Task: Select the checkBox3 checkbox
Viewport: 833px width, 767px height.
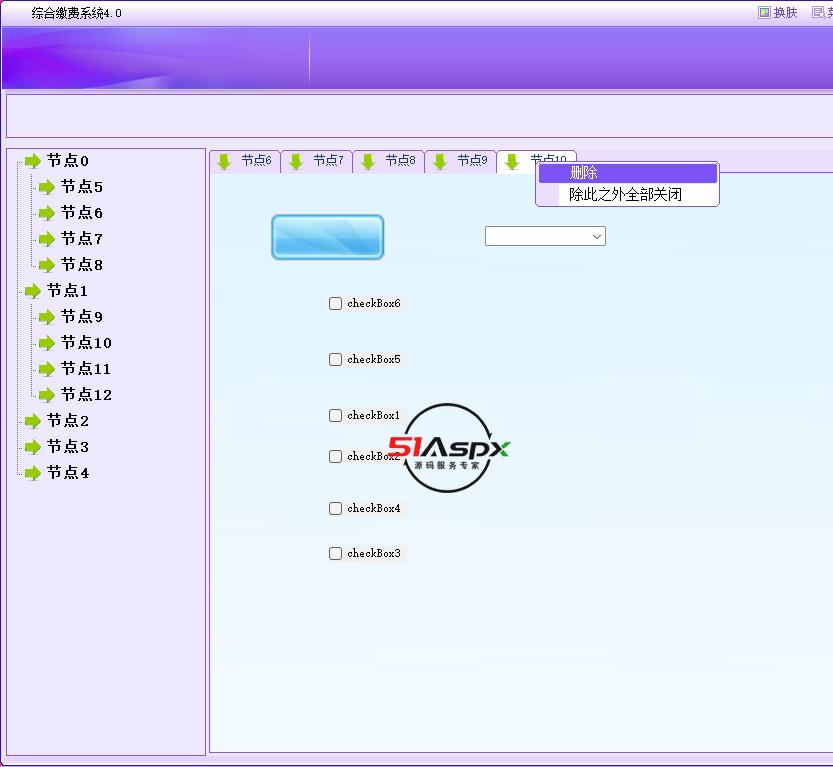Action: [x=335, y=553]
